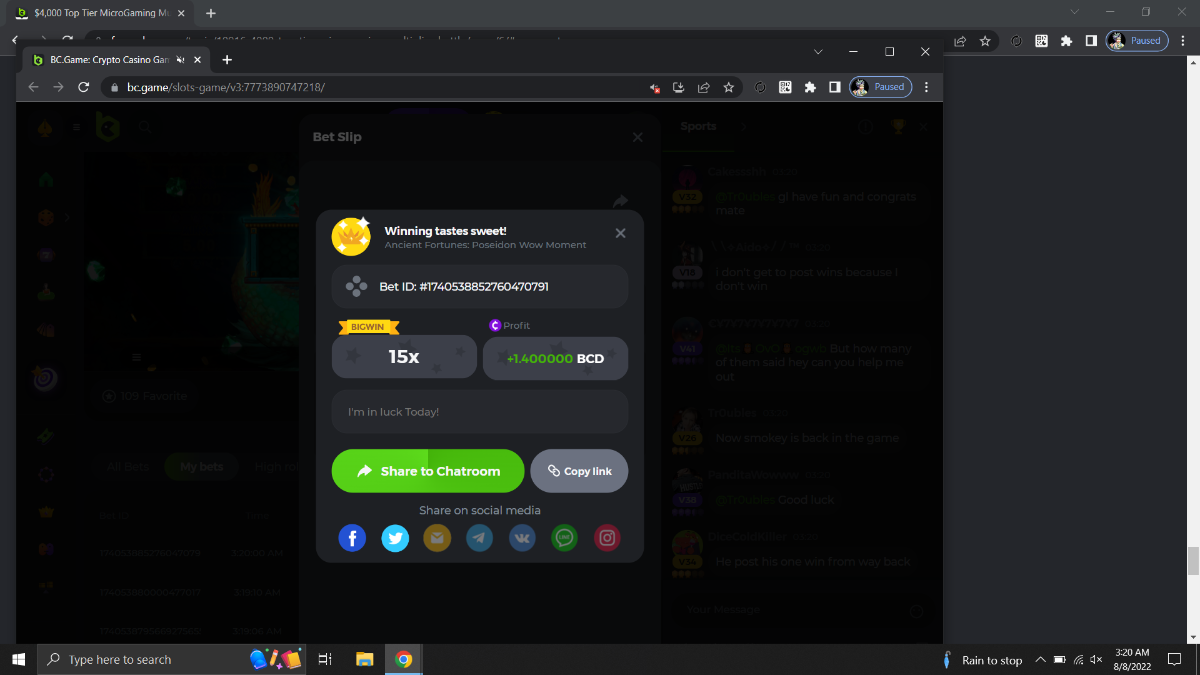Share win via Twitter icon
Screen dimensions: 1200x675
tap(395, 539)
